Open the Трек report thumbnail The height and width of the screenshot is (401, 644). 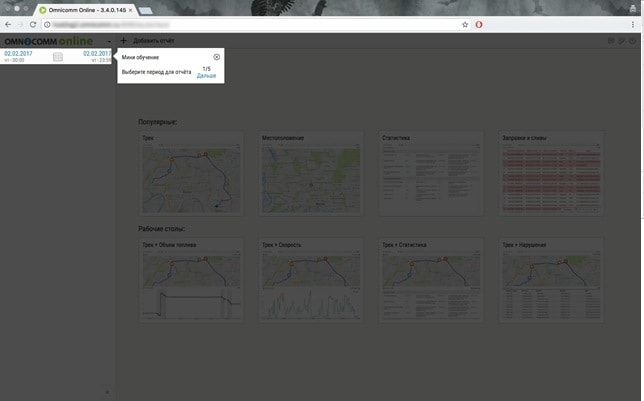tap(191, 173)
